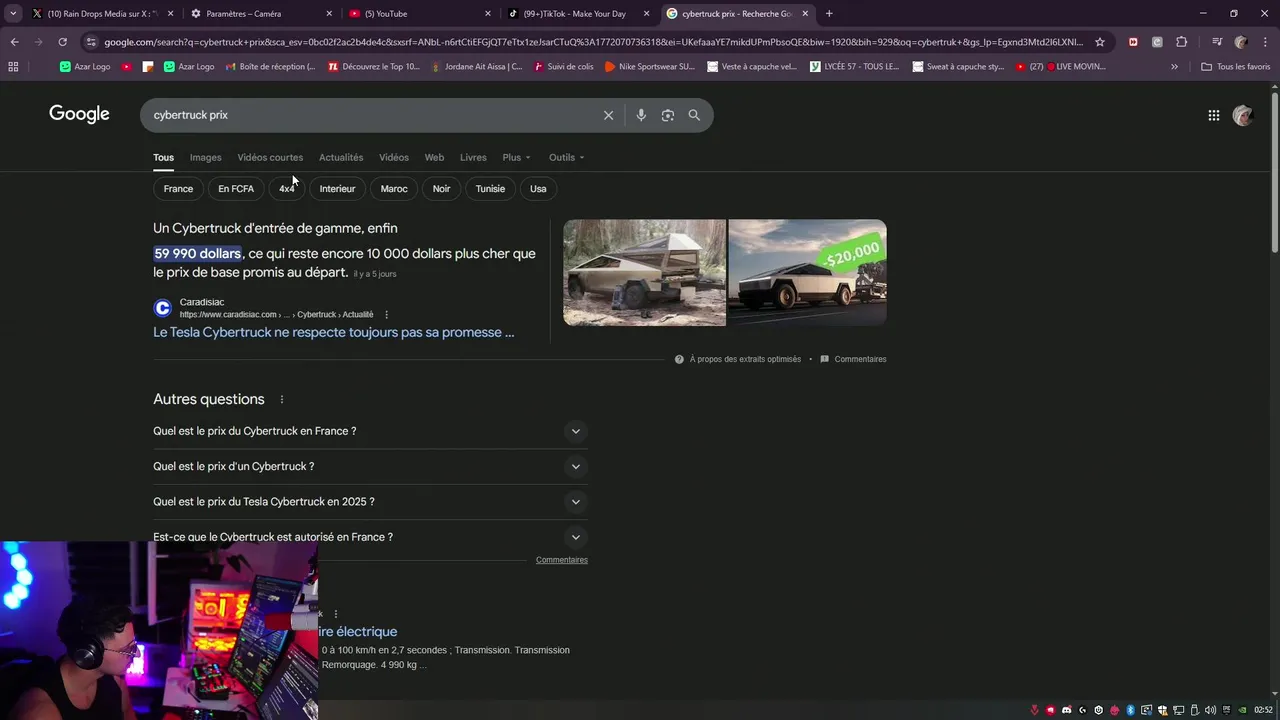
Task: Expand 'Quel est le prix du Tesla Cybertruck en 2025 ?'
Action: pyautogui.click(x=370, y=501)
